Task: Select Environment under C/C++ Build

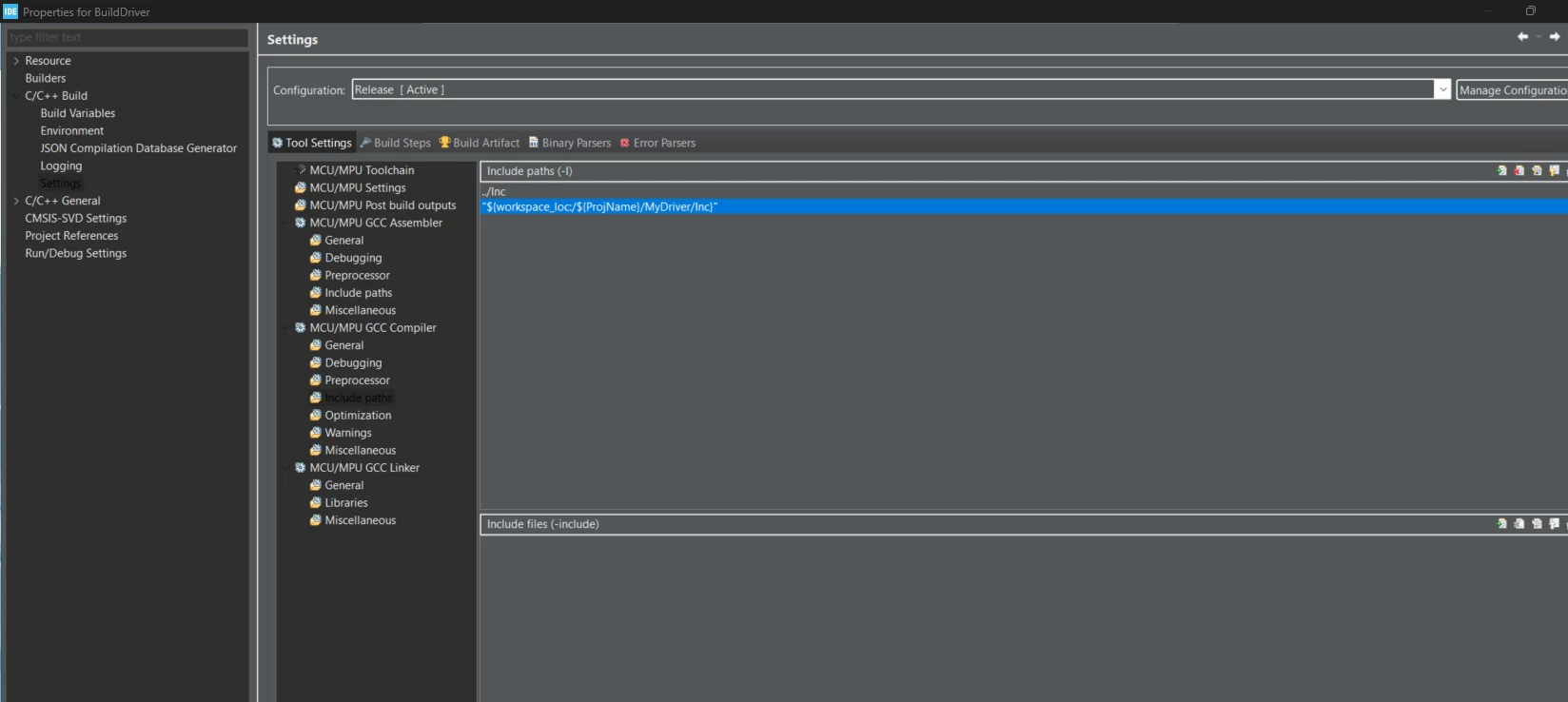Action: click(x=72, y=131)
